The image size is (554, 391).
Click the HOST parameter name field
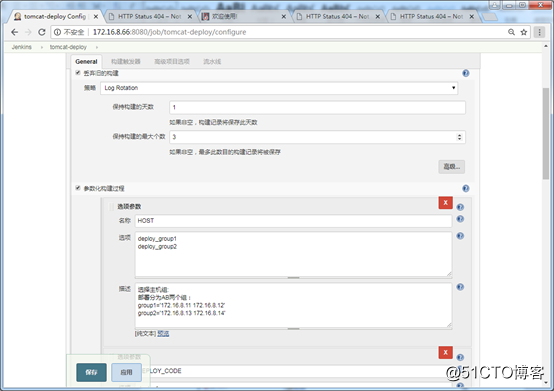coord(293,221)
